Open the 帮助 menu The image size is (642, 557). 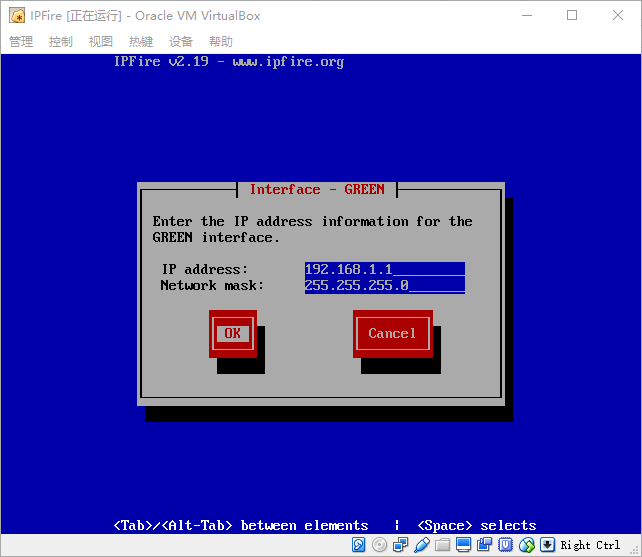tap(221, 41)
